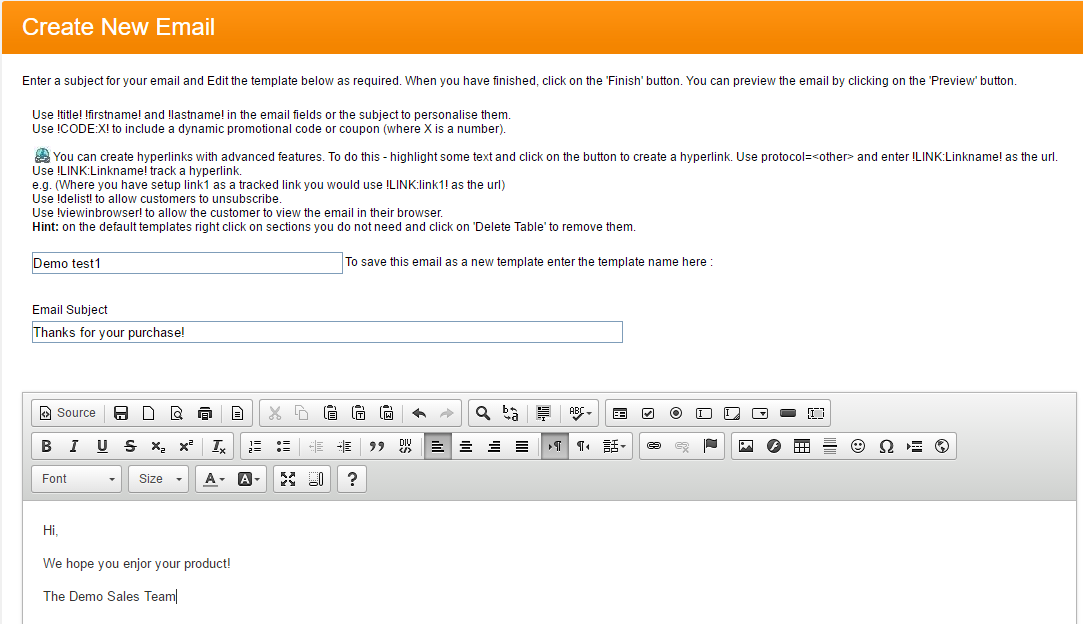1083x624 pixels.
Task: Click the Print icon
Action: tap(205, 413)
